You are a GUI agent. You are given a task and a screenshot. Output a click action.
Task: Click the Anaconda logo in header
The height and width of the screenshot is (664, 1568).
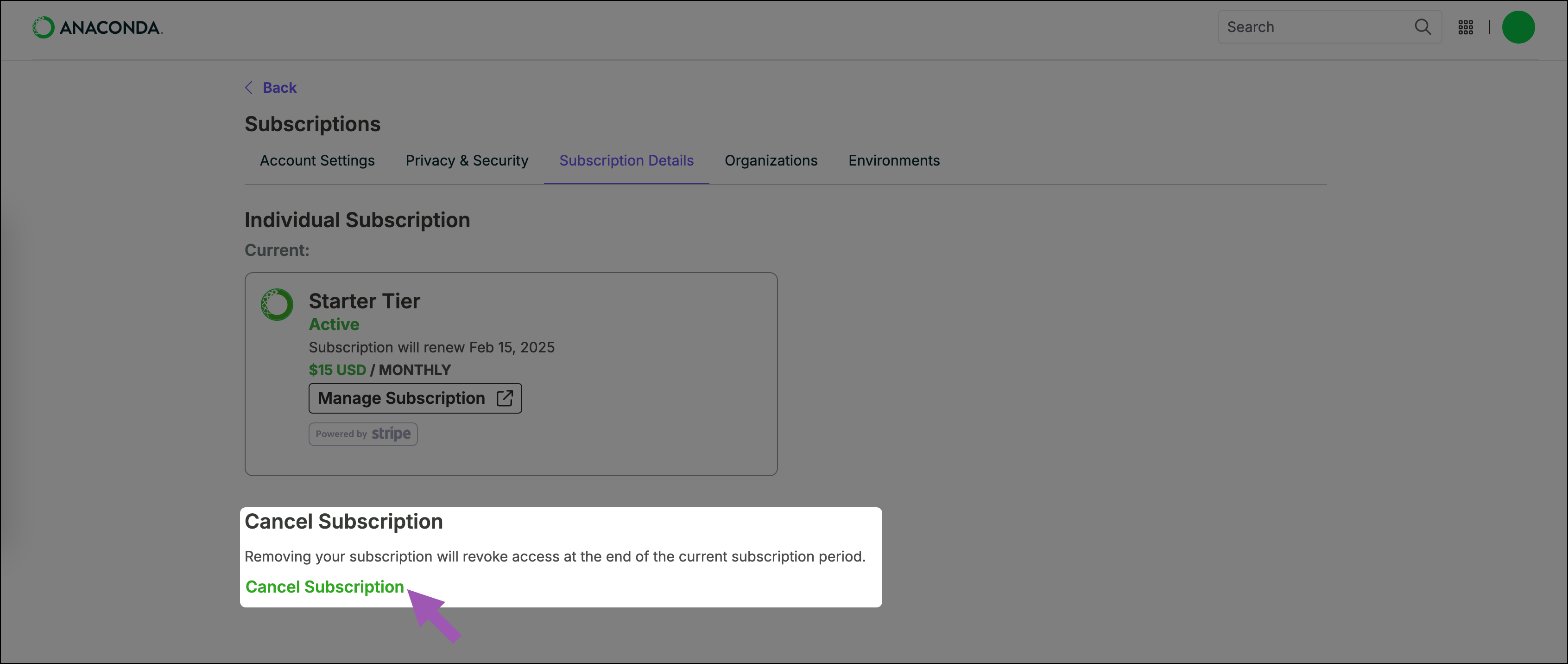coord(97,27)
